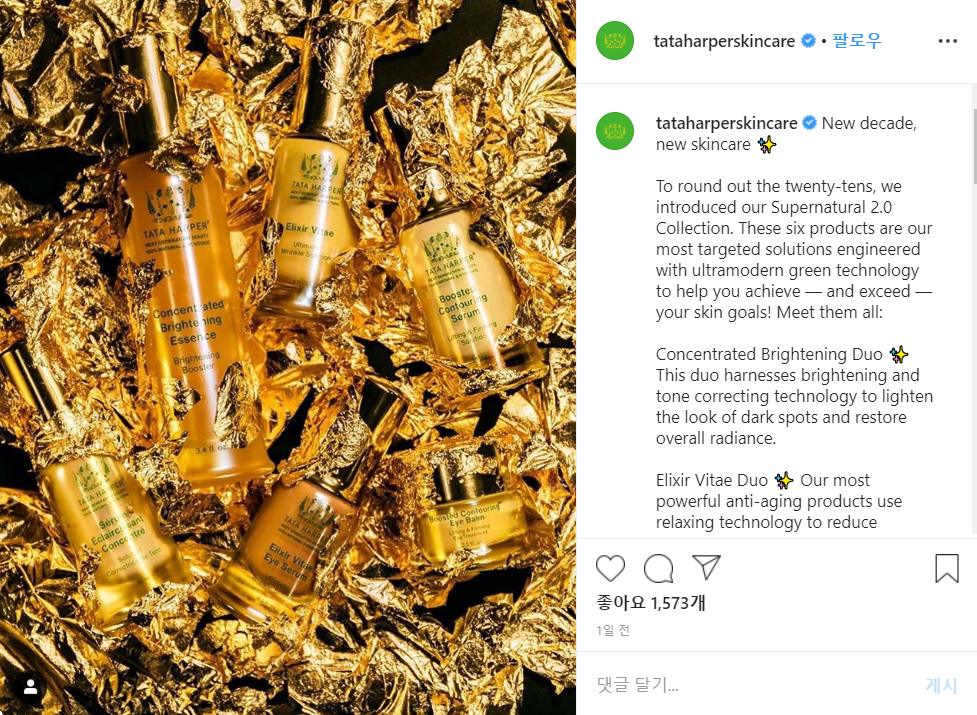Click verified badge in post header
The image size is (977, 715).
808,41
